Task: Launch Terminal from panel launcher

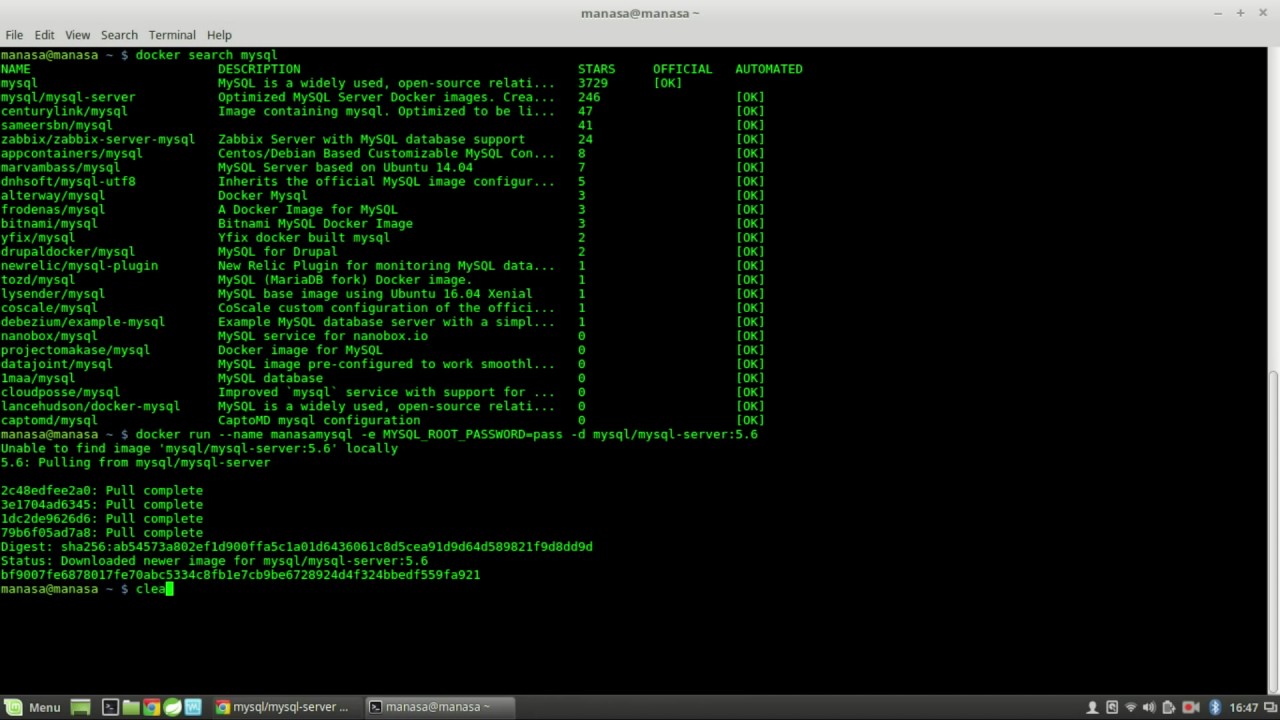Action: [110, 707]
